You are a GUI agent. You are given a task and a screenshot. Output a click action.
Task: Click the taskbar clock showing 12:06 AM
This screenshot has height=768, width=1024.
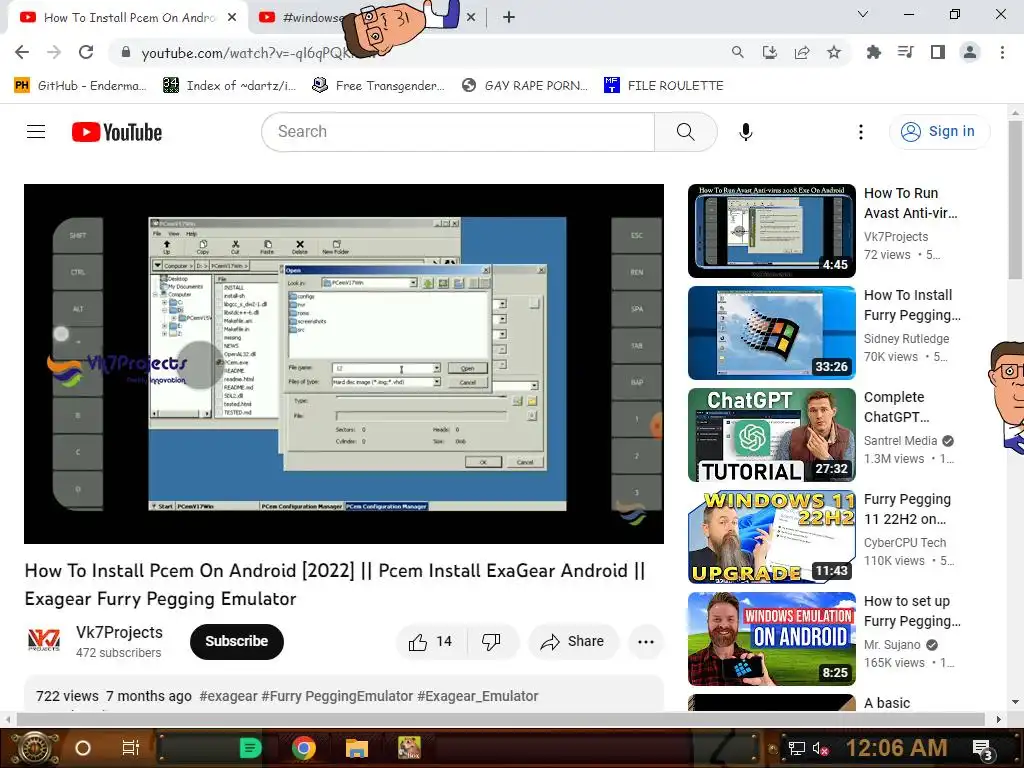click(896, 748)
